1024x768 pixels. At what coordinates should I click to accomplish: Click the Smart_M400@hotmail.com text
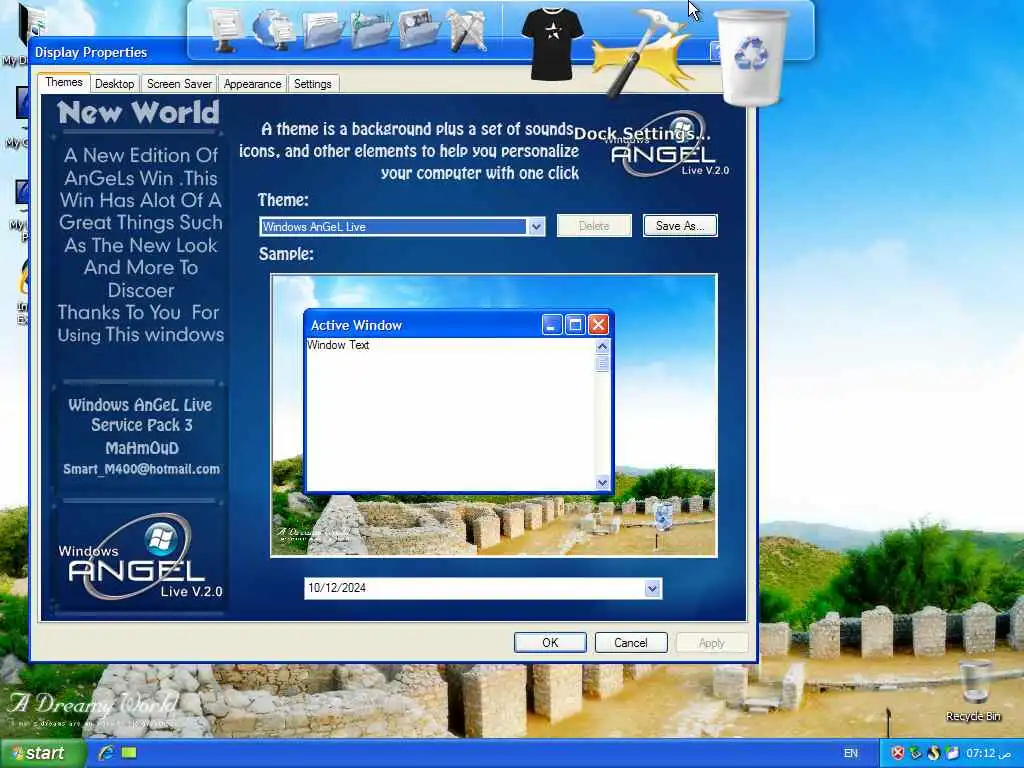click(x=141, y=469)
